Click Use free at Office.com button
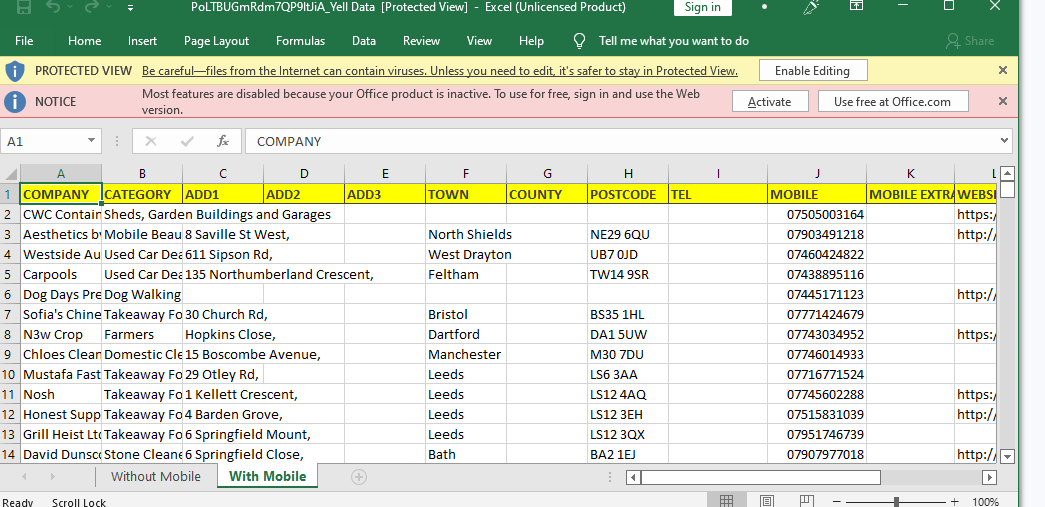This screenshot has height=507, width=1045. (892, 101)
